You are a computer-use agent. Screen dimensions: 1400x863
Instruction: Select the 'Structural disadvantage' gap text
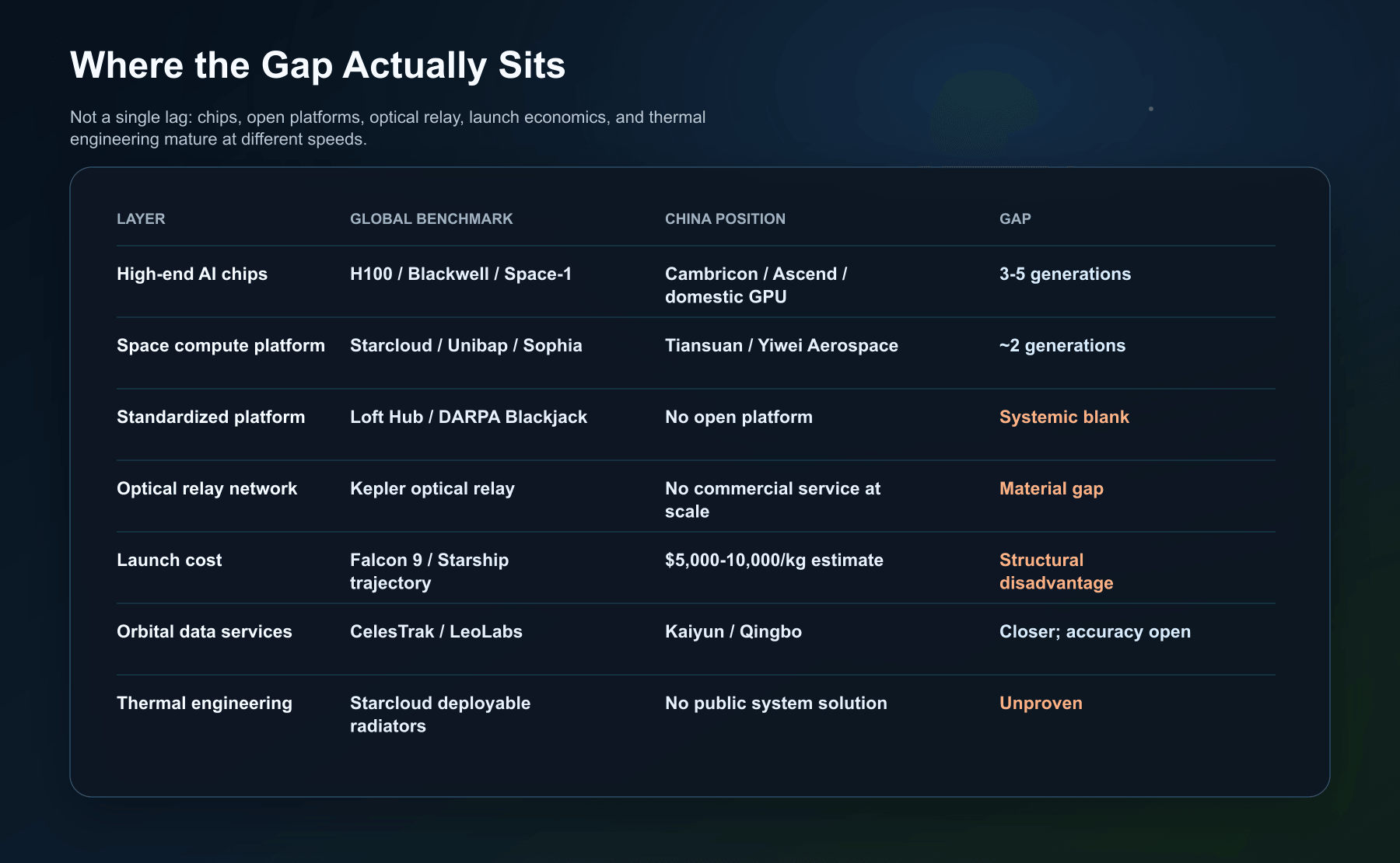tap(1056, 571)
